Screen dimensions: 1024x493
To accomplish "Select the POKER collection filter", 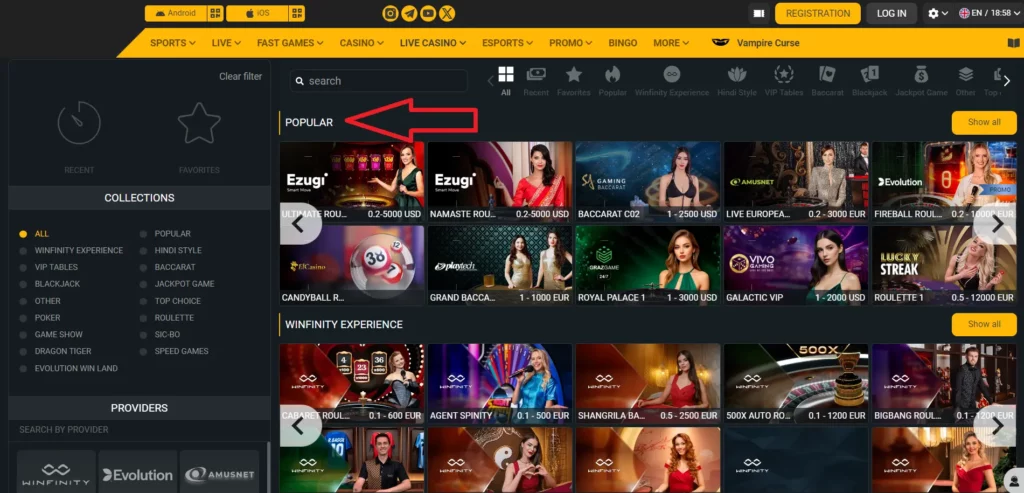I will (x=40, y=318).
